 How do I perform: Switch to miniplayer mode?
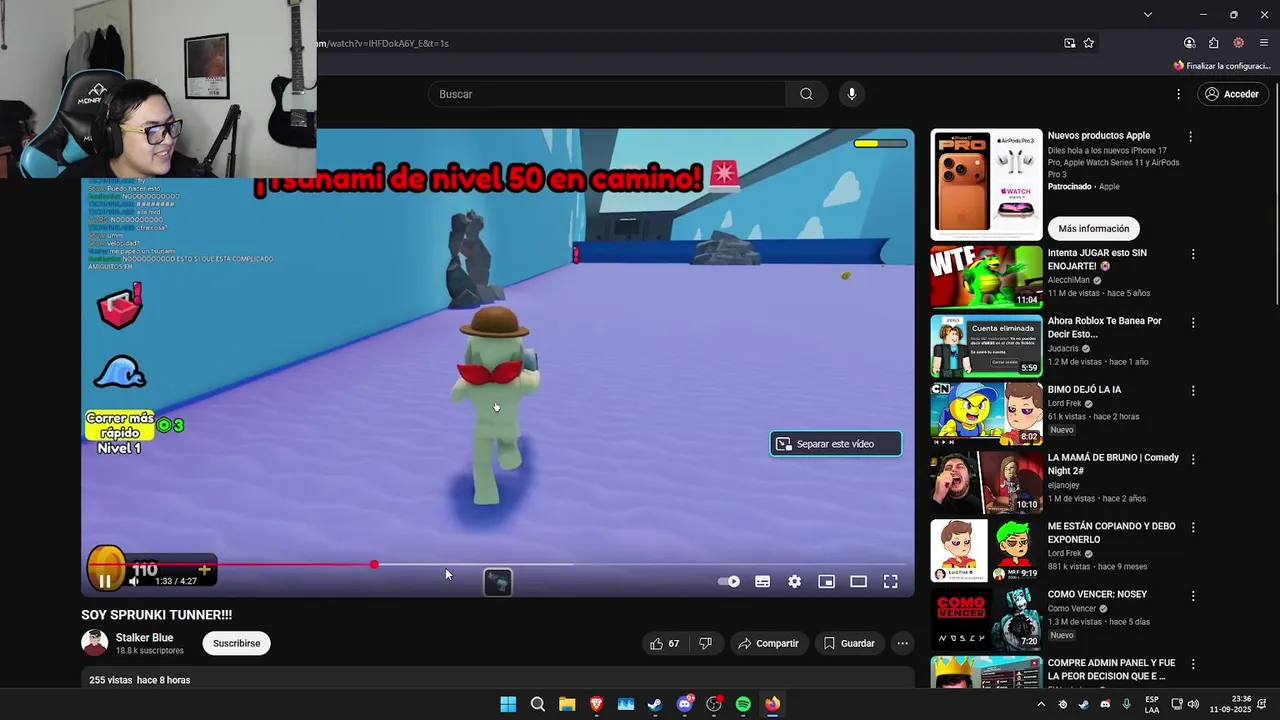[x=826, y=581]
